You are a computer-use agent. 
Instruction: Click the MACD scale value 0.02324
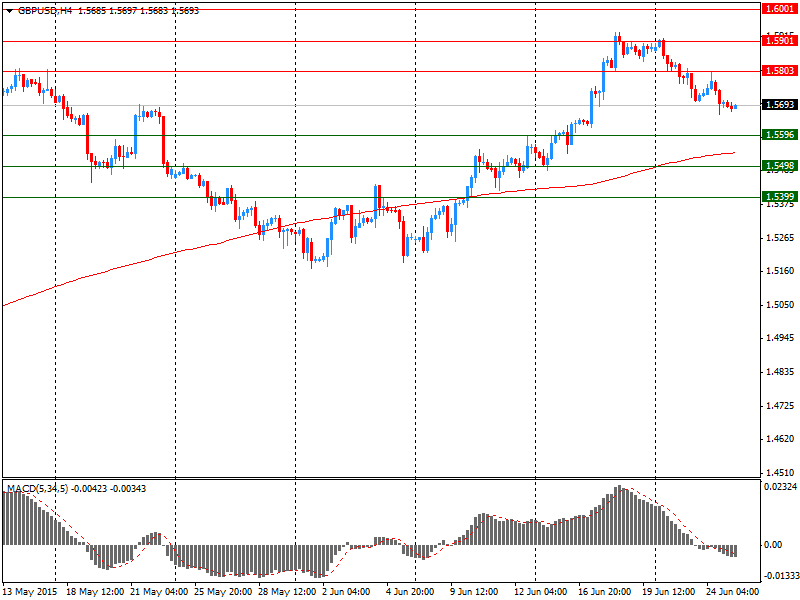click(780, 487)
